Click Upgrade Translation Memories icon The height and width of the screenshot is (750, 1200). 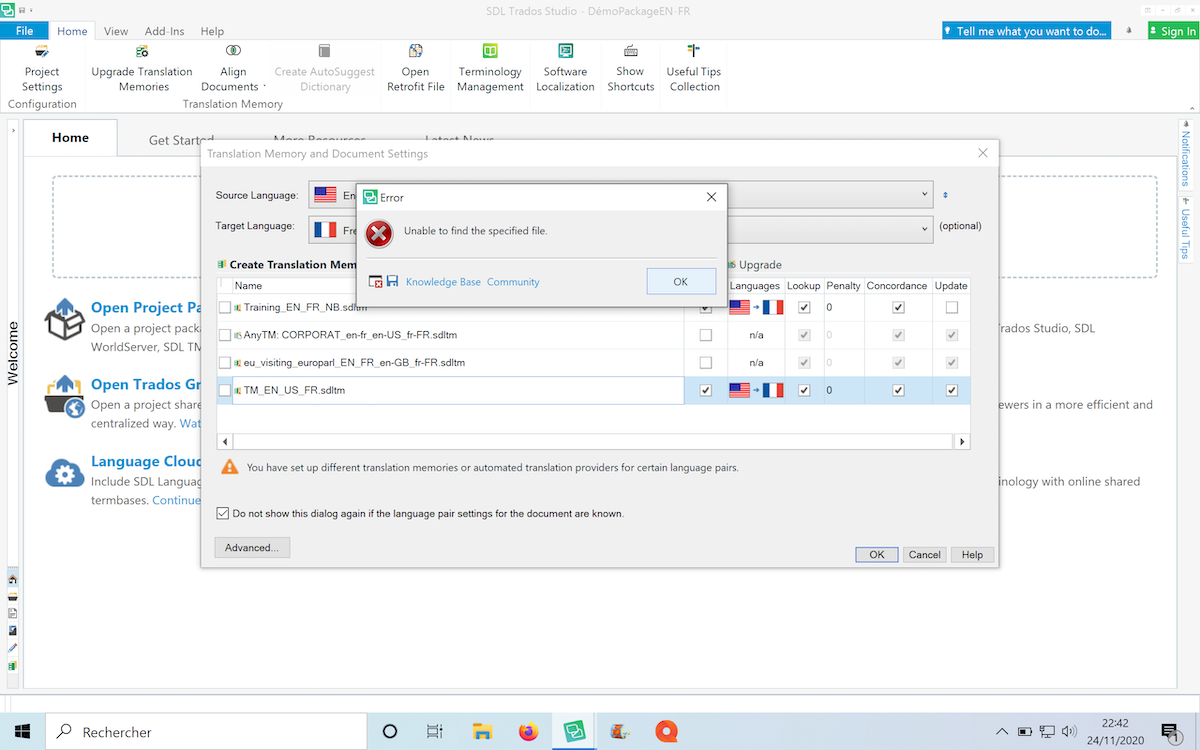click(142, 51)
